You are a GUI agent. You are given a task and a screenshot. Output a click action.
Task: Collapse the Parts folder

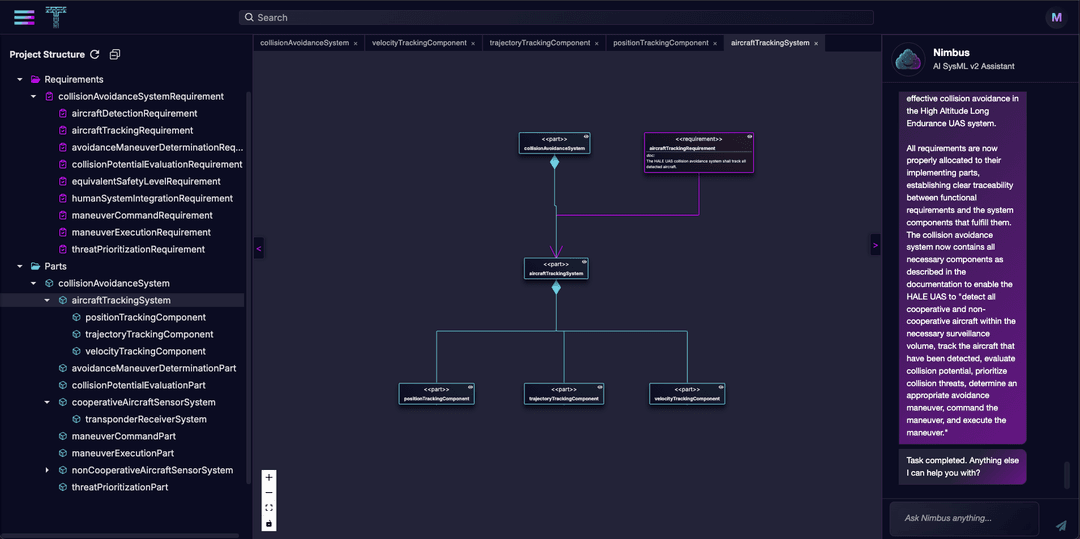click(19, 266)
